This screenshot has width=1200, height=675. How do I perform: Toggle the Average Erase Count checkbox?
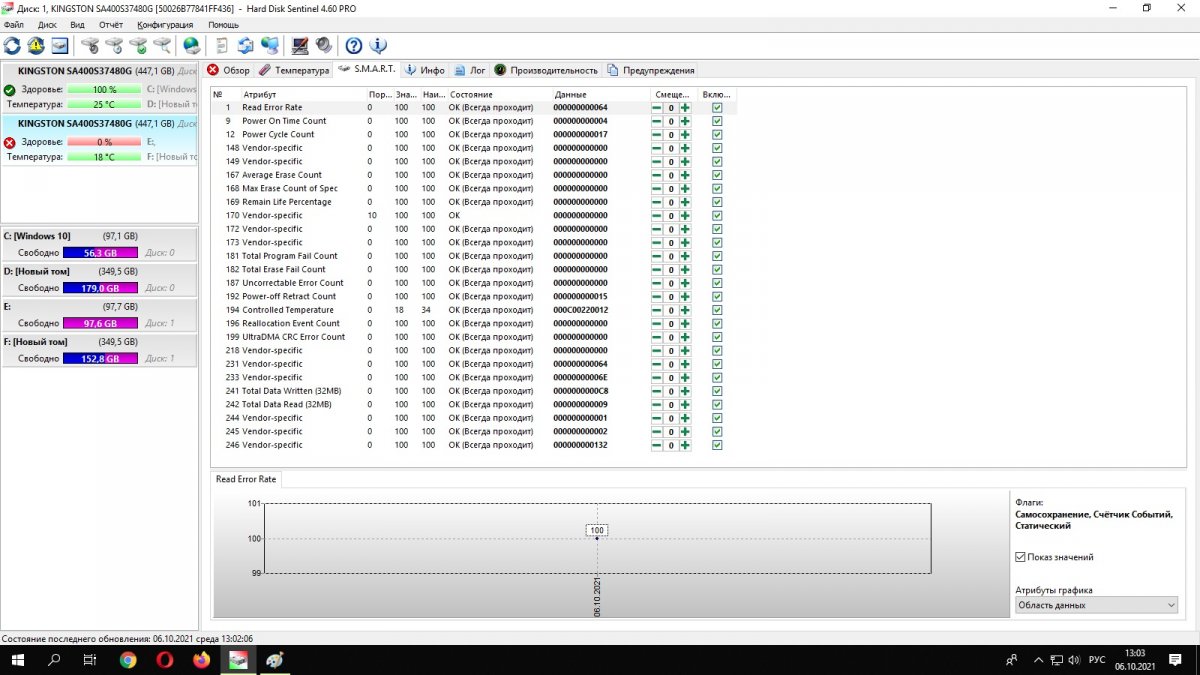coord(717,175)
